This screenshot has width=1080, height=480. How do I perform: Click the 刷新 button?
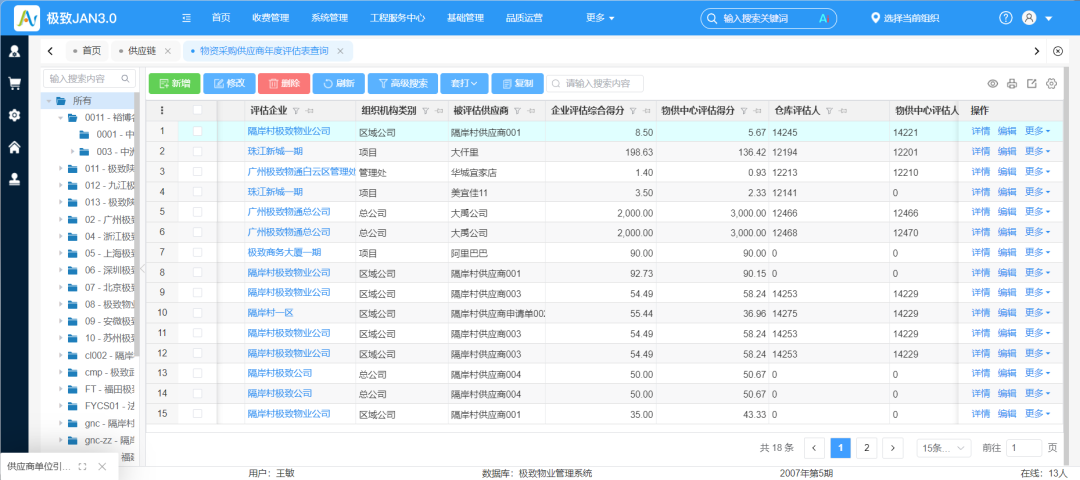(x=339, y=84)
